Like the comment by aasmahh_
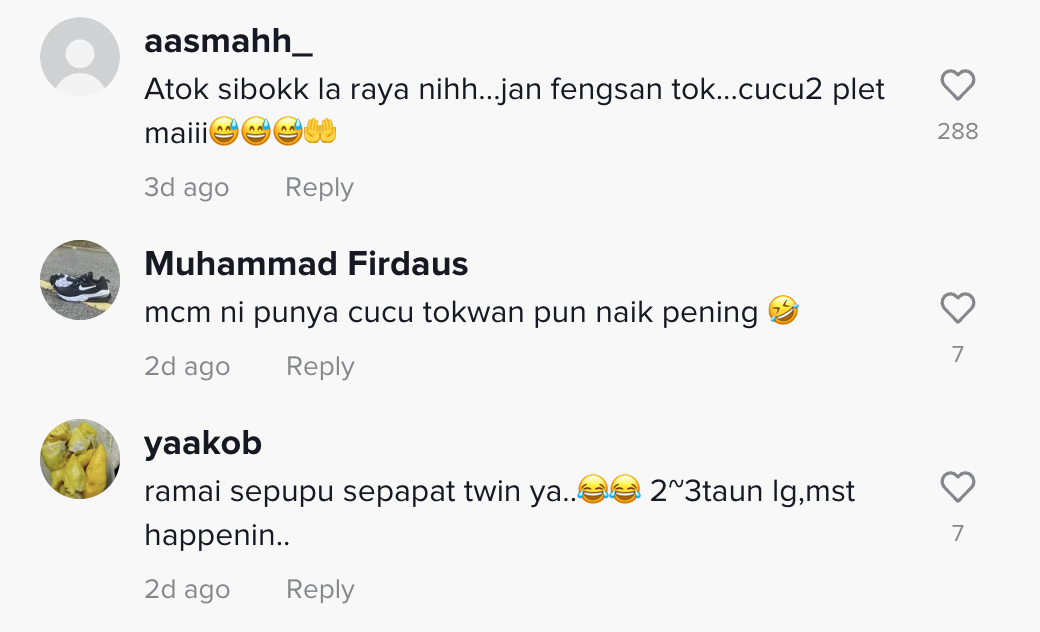 coord(958,85)
